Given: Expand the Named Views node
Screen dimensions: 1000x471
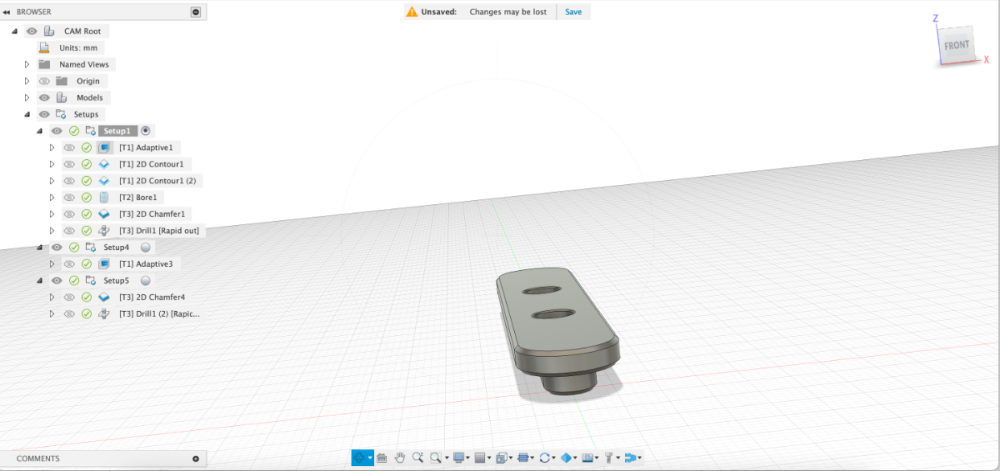Looking at the screenshot, I should point(27,64).
